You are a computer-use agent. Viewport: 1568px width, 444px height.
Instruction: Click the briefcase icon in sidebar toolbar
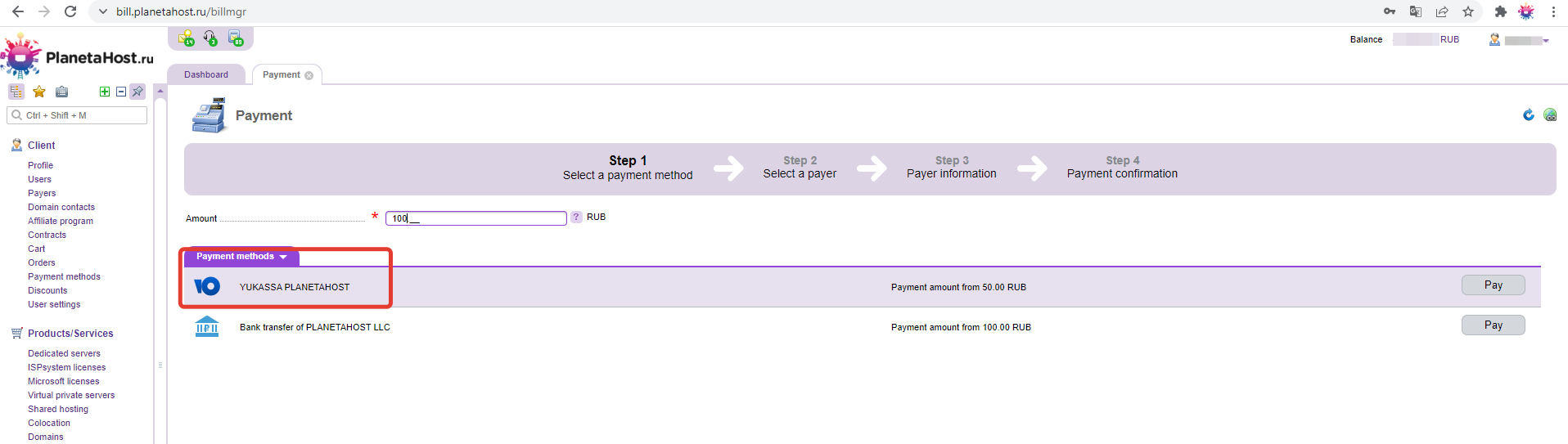coord(61,92)
